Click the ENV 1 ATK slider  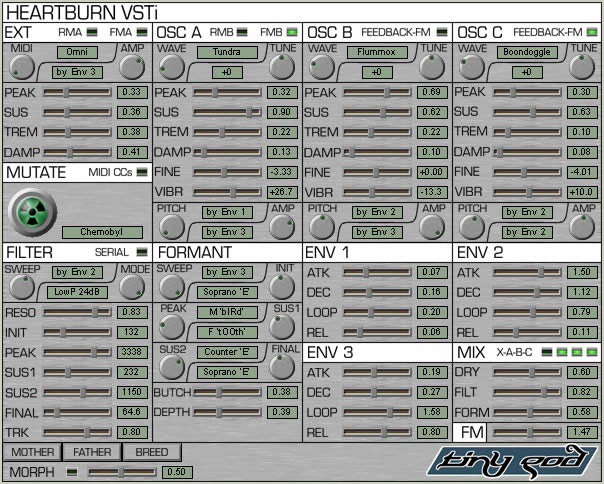click(x=377, y=272)
